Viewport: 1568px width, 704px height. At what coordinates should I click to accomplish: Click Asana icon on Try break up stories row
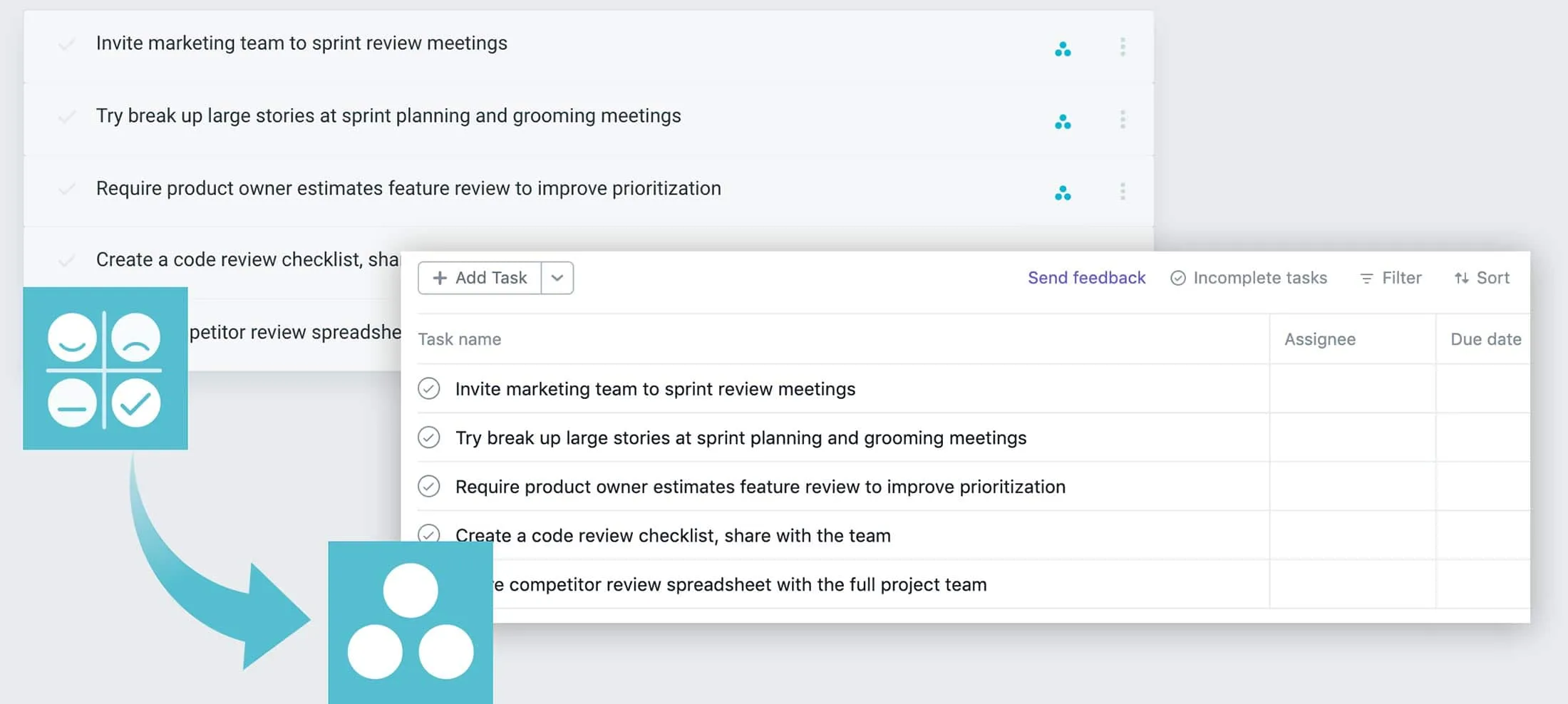click(x=1063, y=122)
